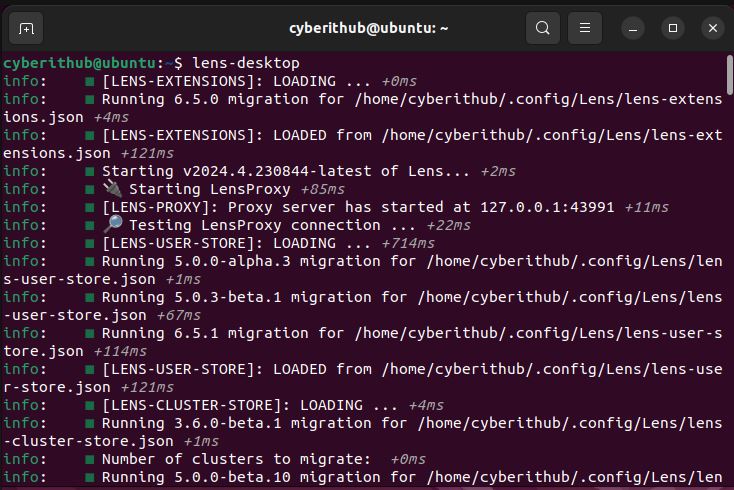This screenshot has height=490, width=734.
Task: Click the text Running 5.0.0-beta.10 migration
Action: point(241,477)
